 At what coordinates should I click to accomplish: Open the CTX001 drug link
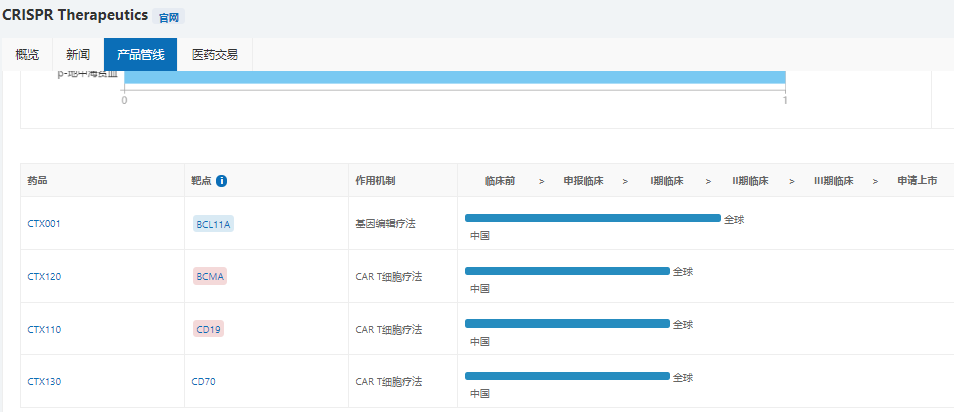pyautogui.click(x=44, y=223)
